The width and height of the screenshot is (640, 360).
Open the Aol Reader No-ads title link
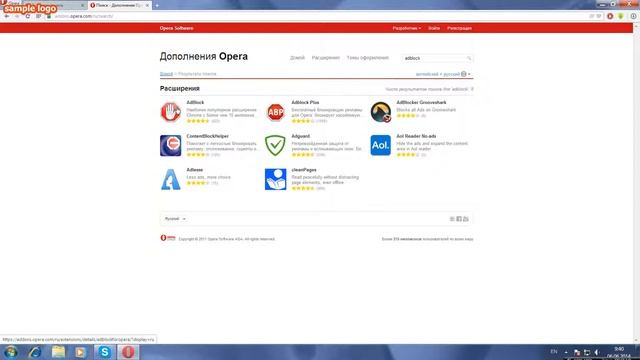click(x=416, y=136)
